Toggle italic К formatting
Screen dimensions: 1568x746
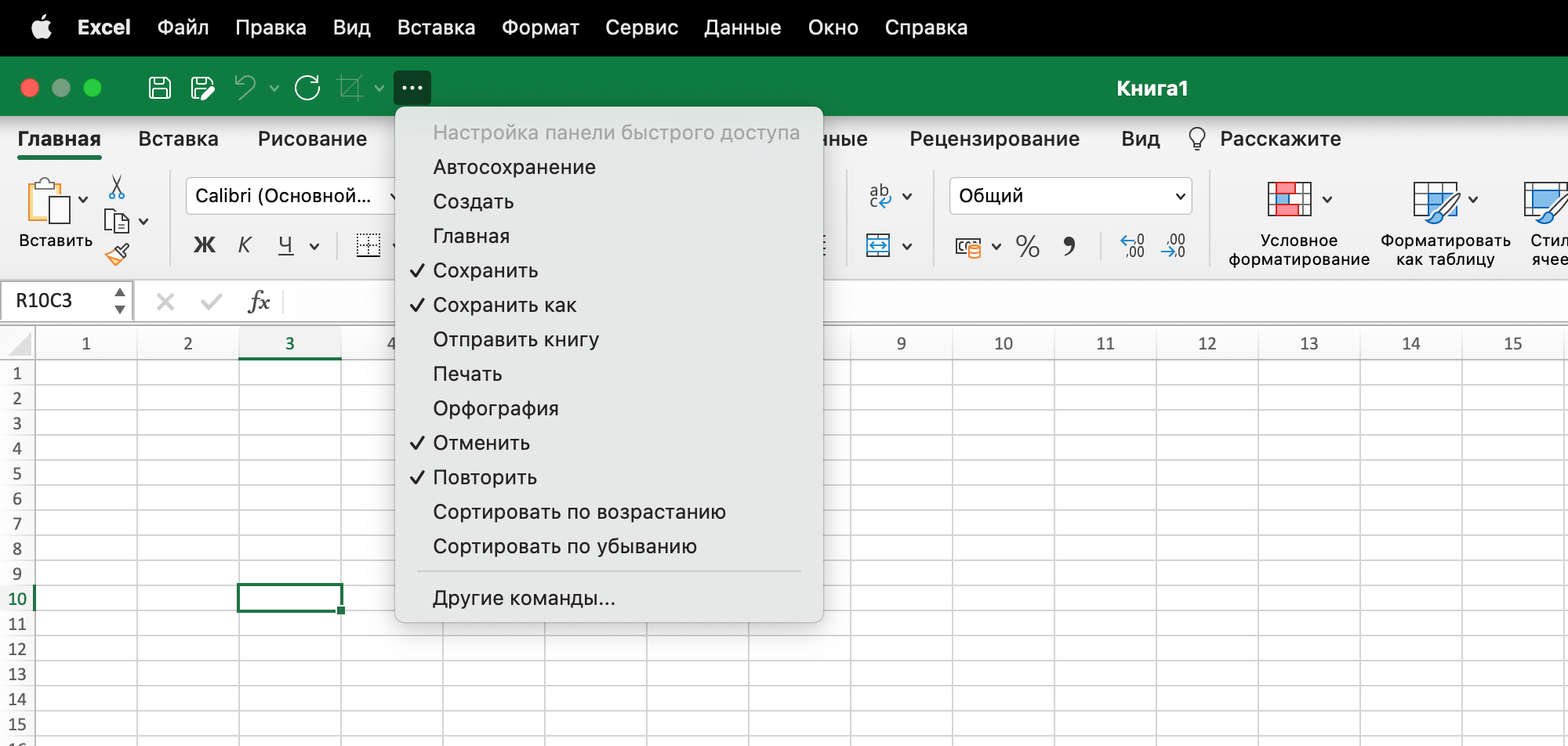[x=245, y=245]
